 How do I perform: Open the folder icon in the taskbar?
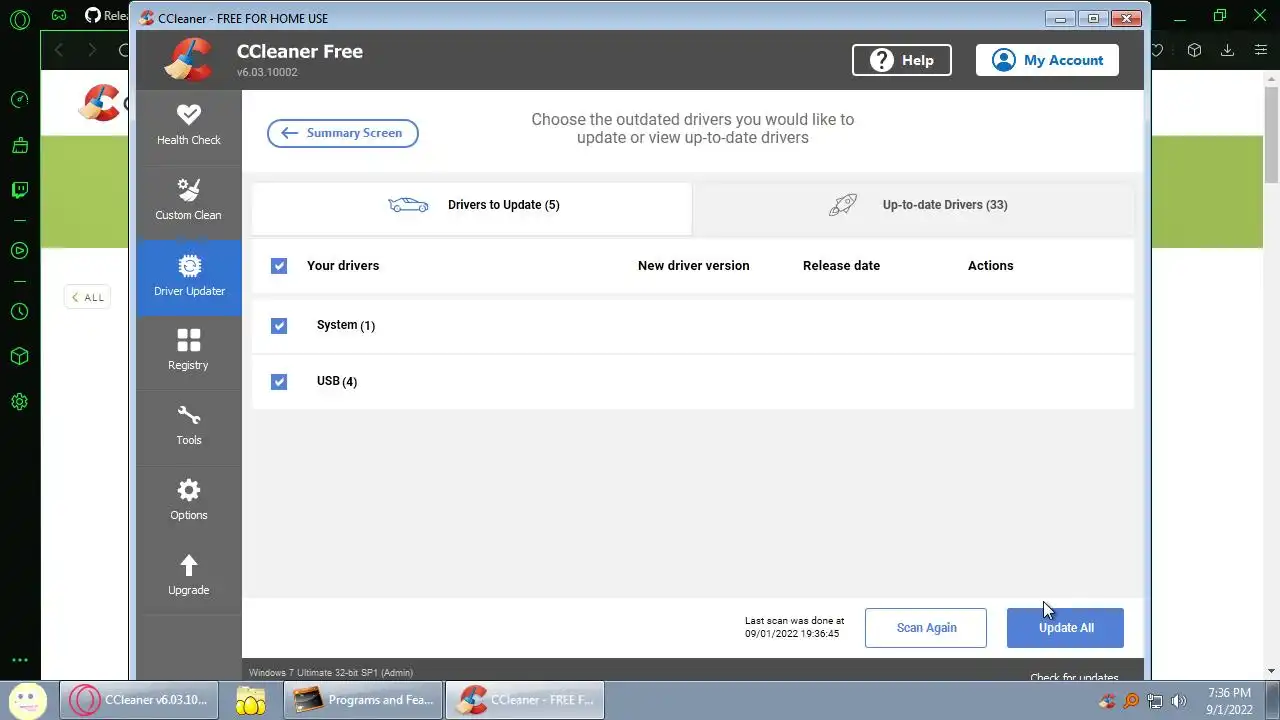[x=251, y=700]
